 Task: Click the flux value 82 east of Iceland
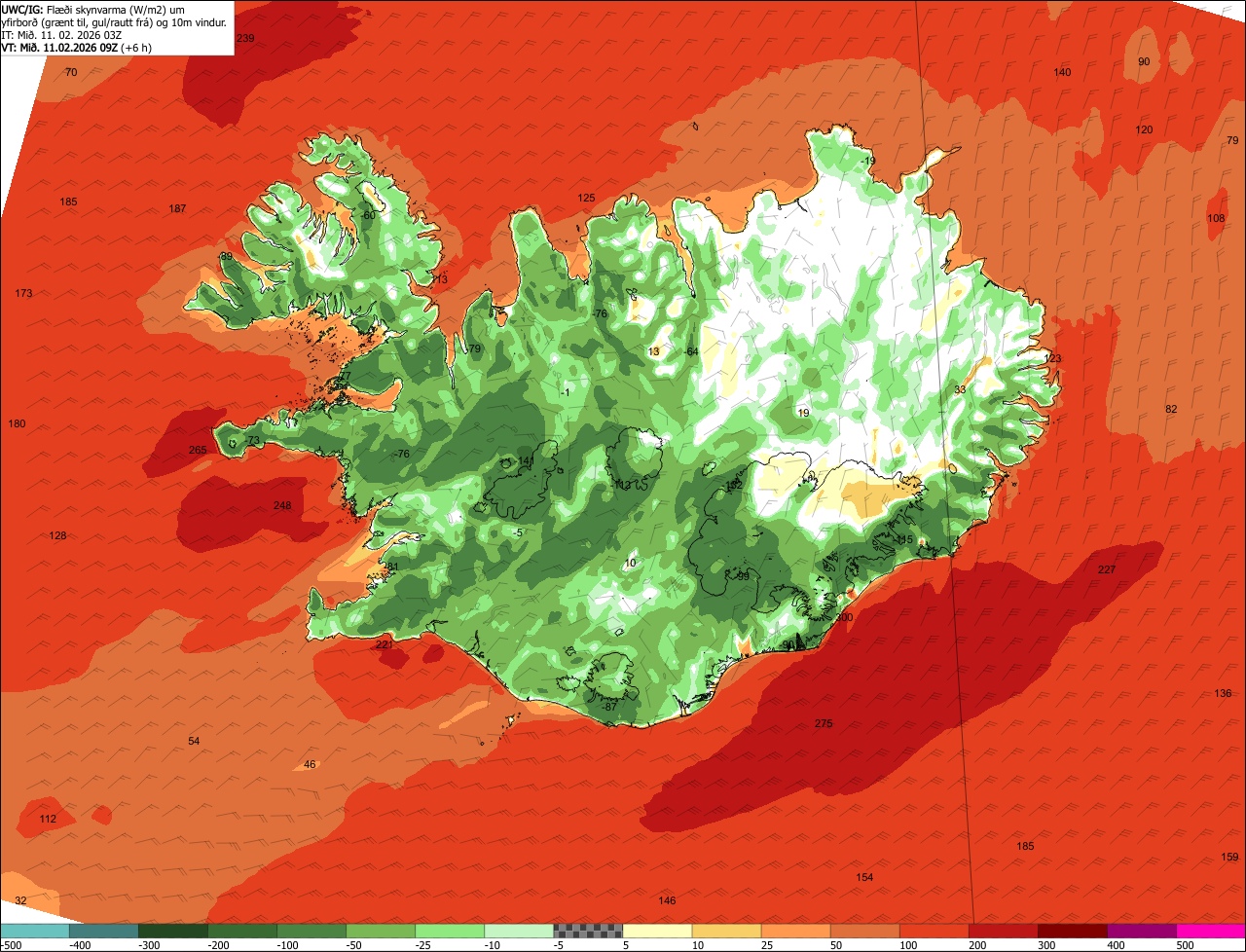click(1171, 409)
